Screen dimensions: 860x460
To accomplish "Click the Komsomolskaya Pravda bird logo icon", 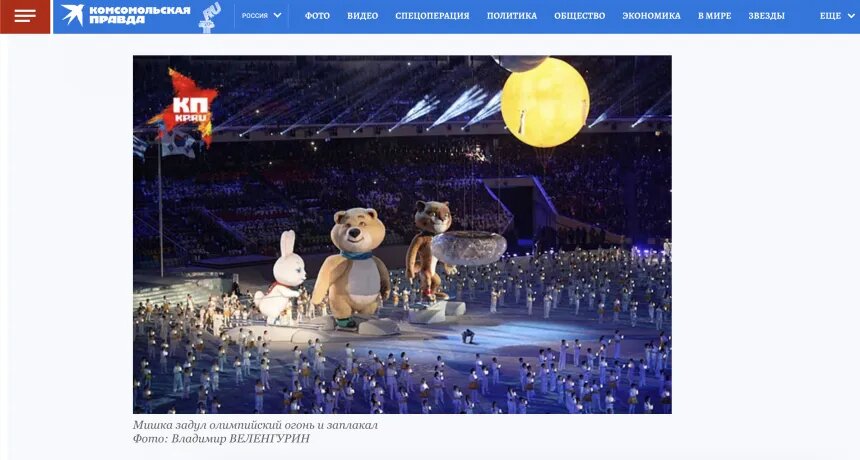I will pos(72,15).
